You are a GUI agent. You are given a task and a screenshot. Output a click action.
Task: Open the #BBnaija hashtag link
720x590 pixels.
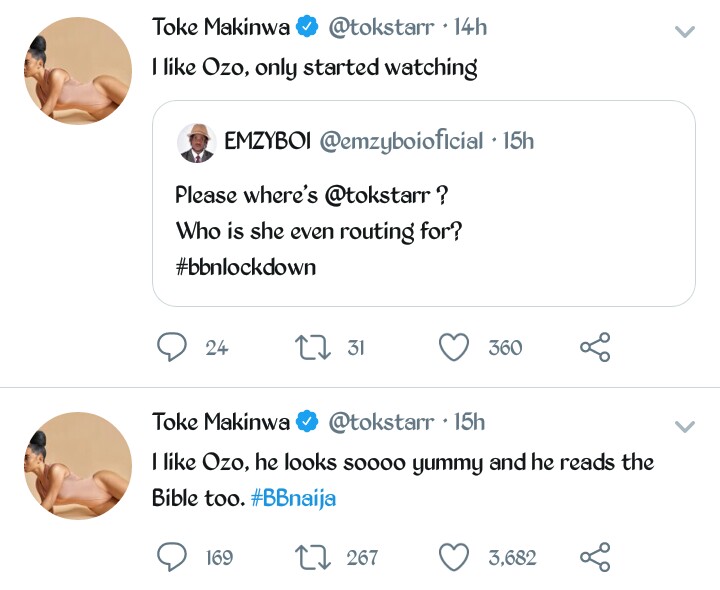(293, 498)
